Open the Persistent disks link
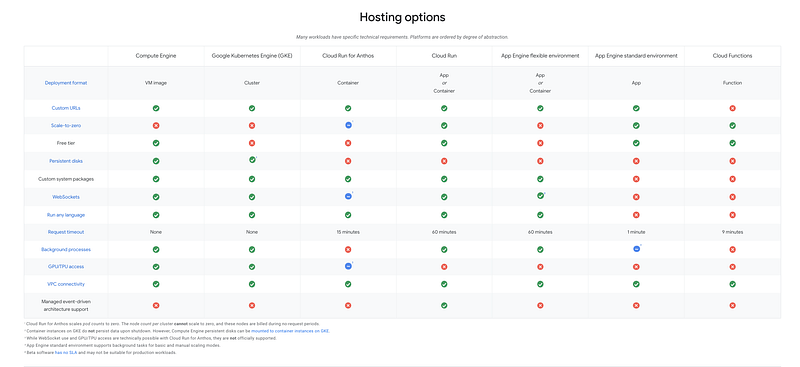The width and height of the screenshot is (800, 367). point(66,161)
